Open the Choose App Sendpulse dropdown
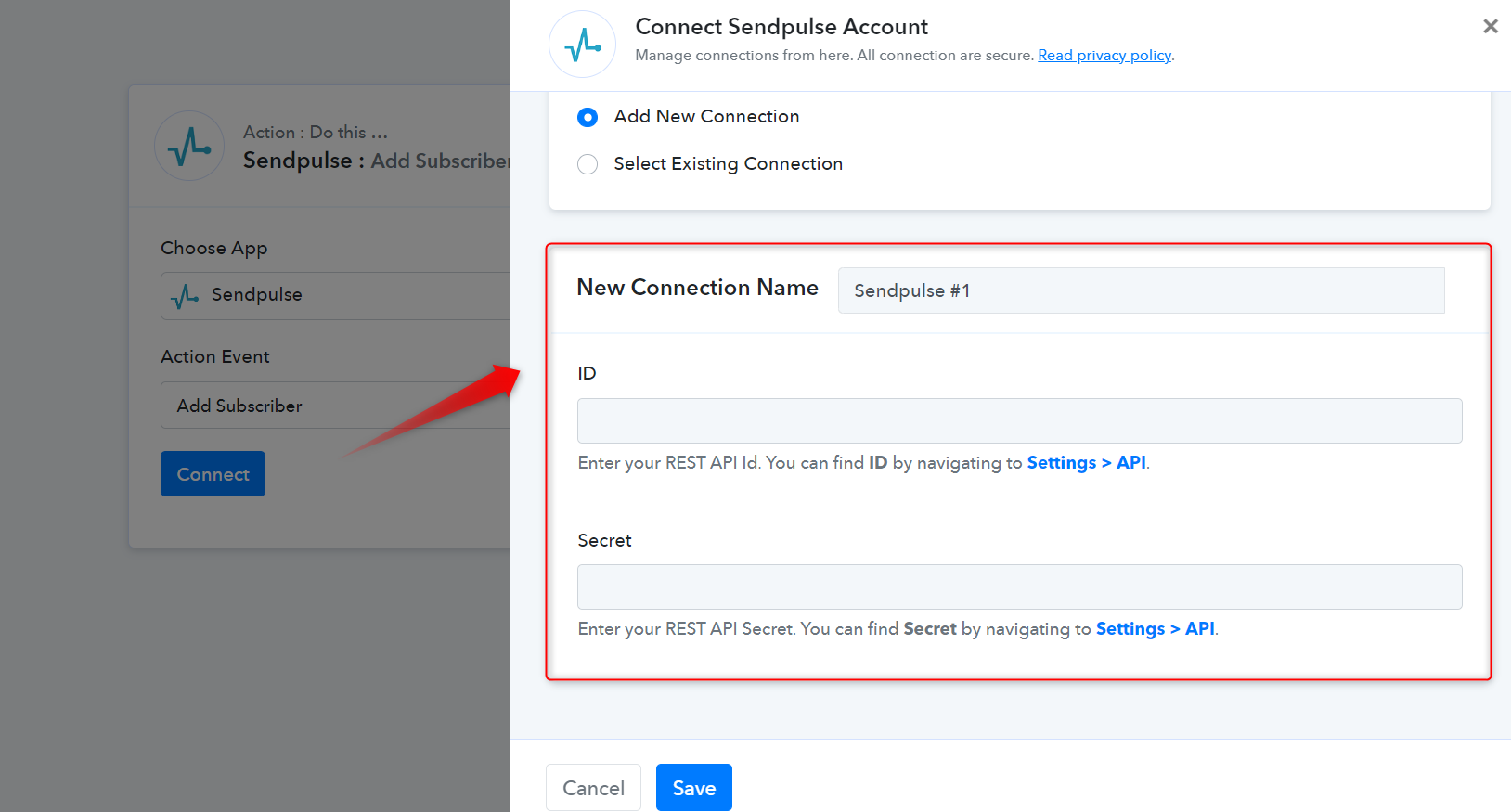This screenshot has height=812, width=1511. (x=335, y=295)
